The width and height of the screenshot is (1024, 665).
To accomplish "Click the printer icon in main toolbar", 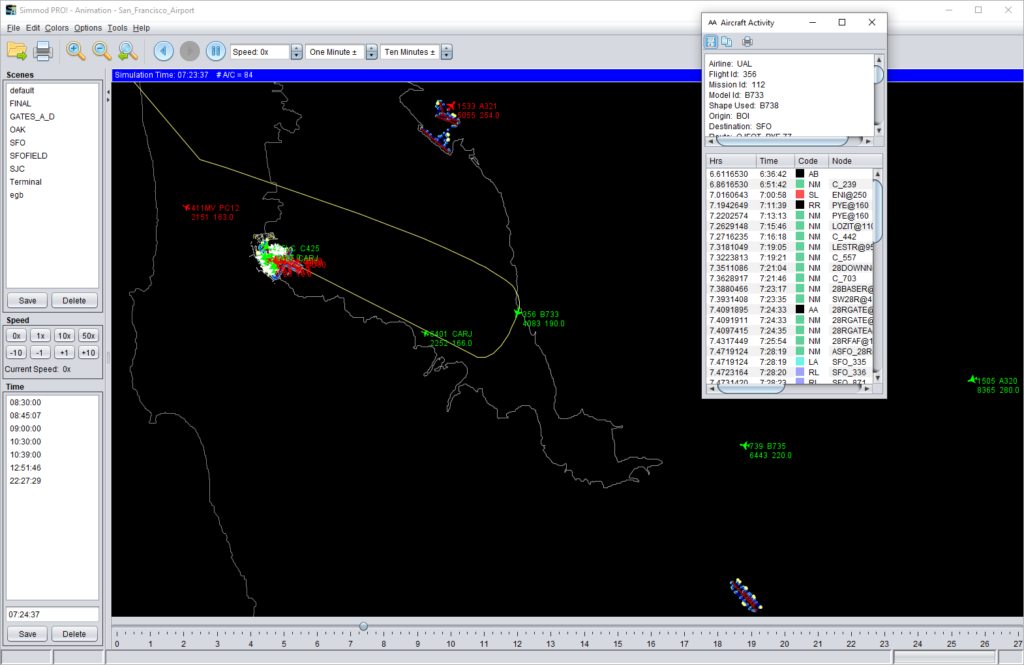I will tap(43, 51).
